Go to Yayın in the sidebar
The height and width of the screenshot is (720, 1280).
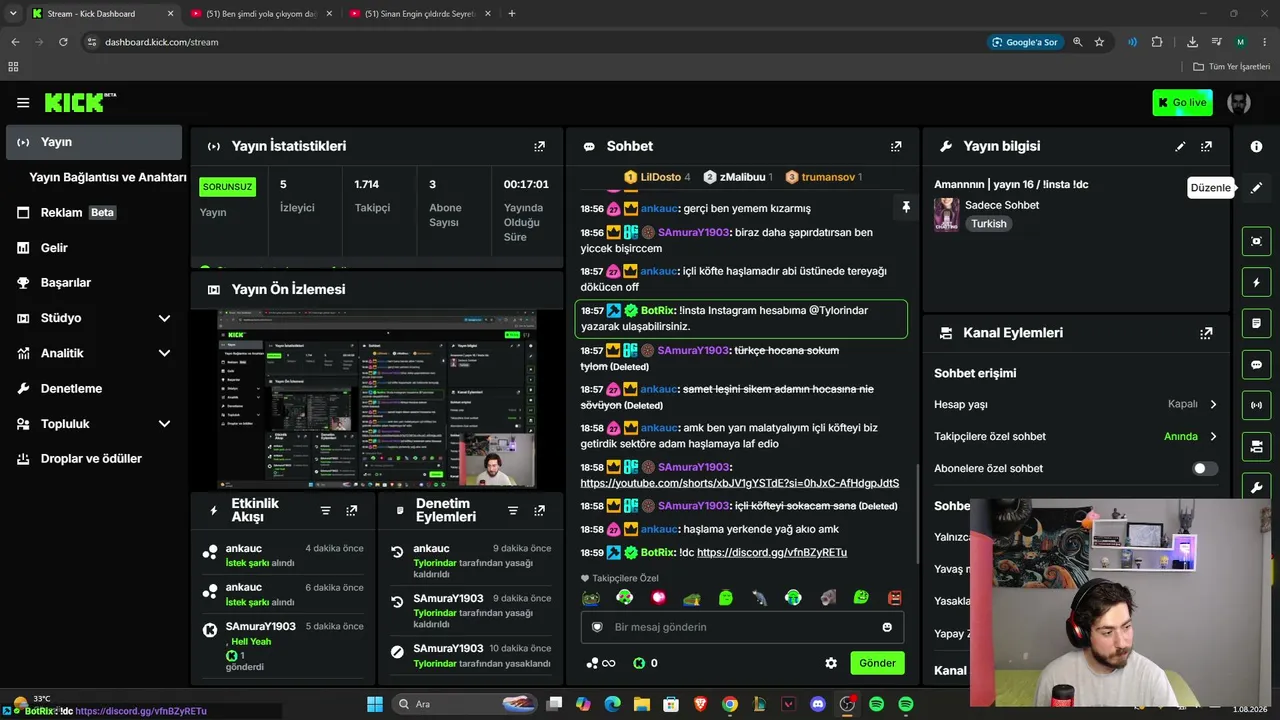click(94, 142)
